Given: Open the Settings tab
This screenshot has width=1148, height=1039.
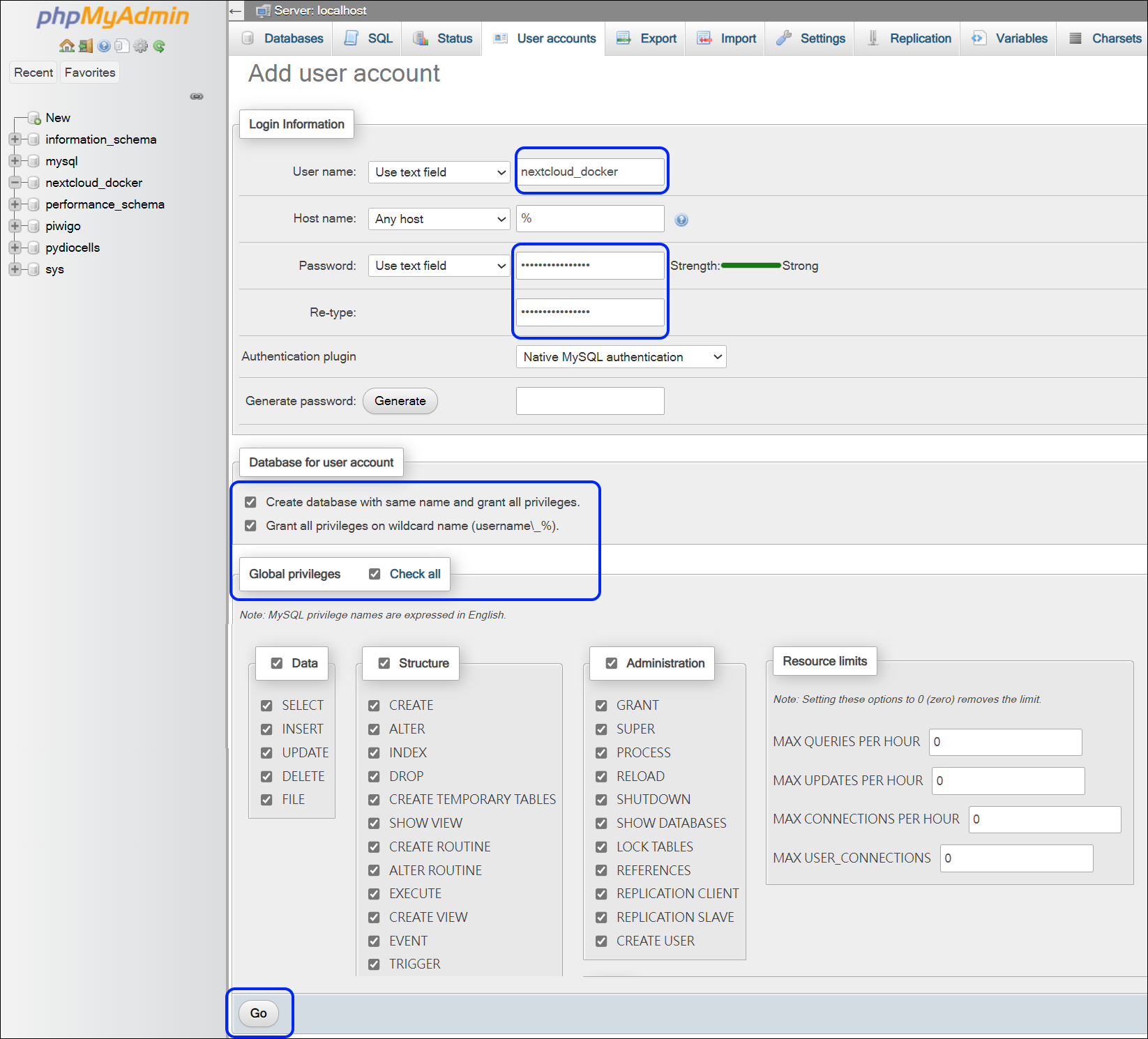Looking at the screenshot, I should click(810, 38).
